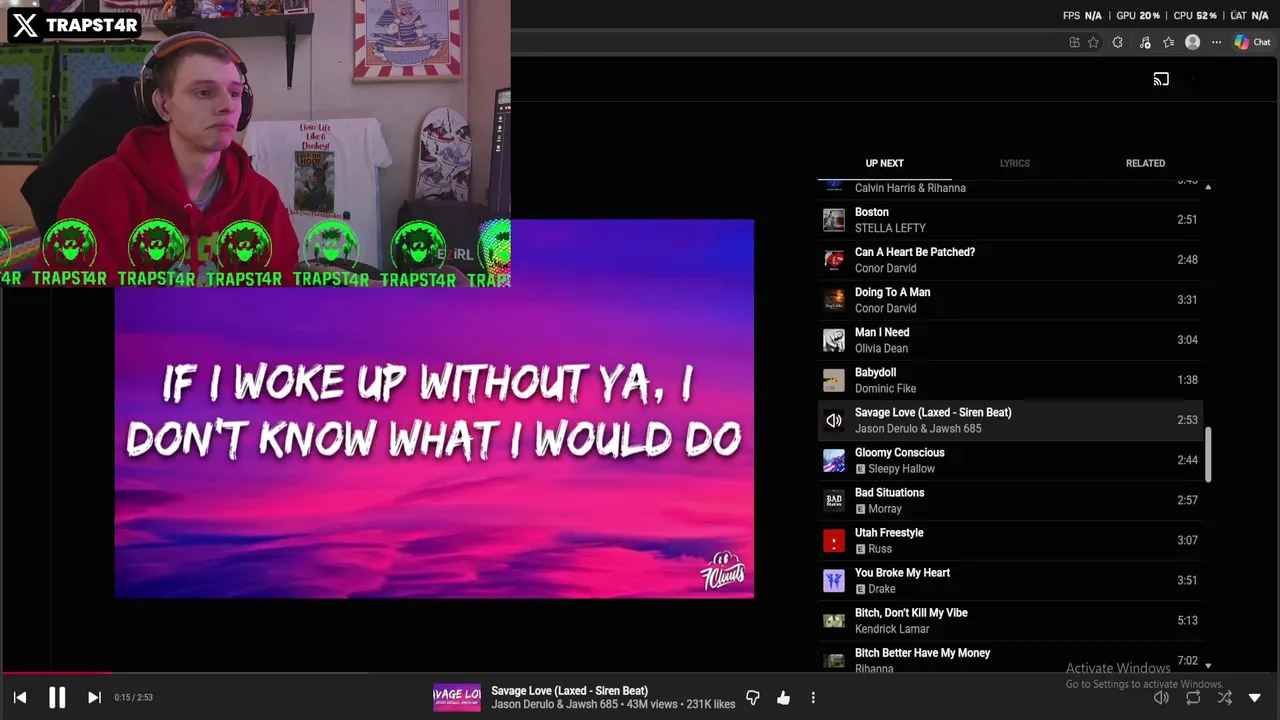Open browser settings and more menu

click(1216, 42)
